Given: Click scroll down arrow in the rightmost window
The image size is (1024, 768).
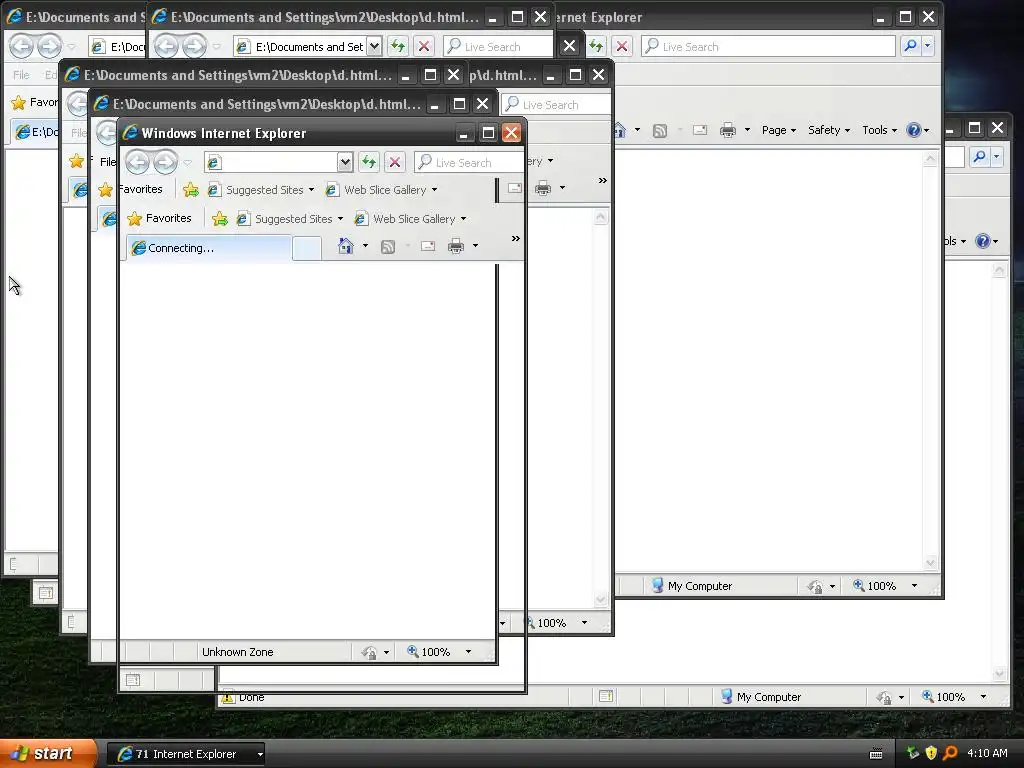Looking at the screenshot, I should pos(999,673).
